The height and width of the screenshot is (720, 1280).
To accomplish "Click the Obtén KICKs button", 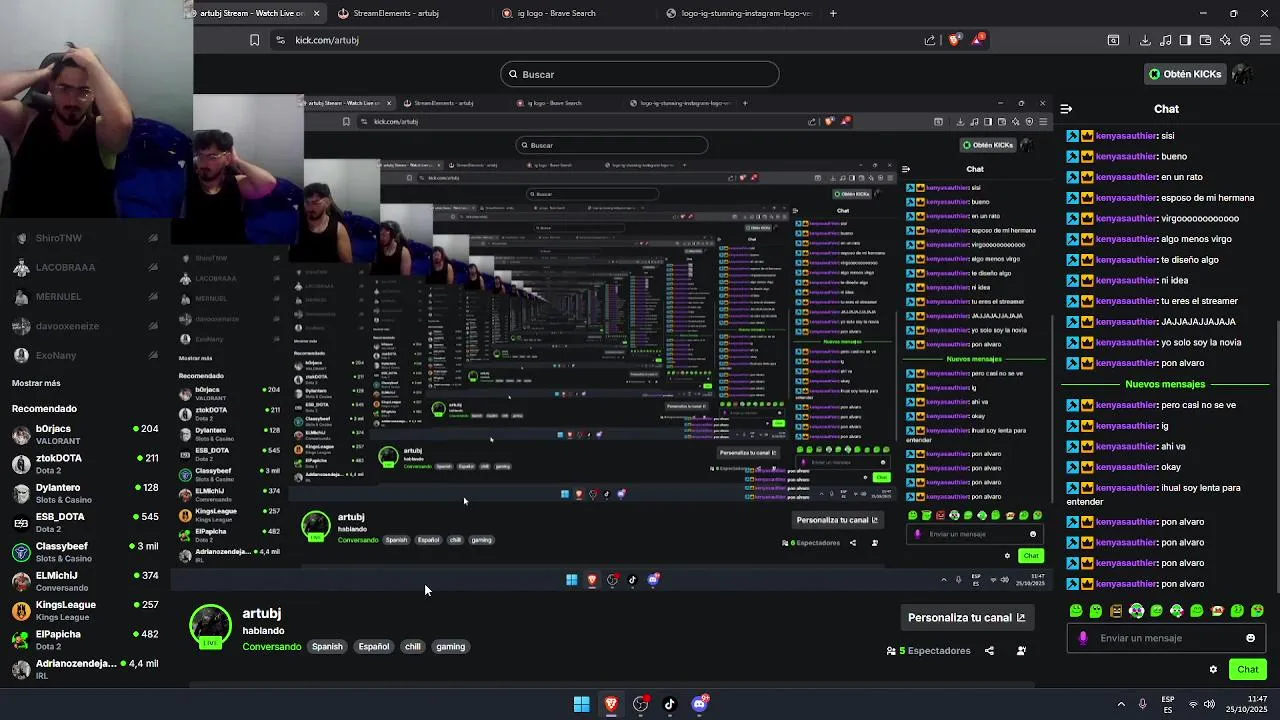I will click(1184, 74).
